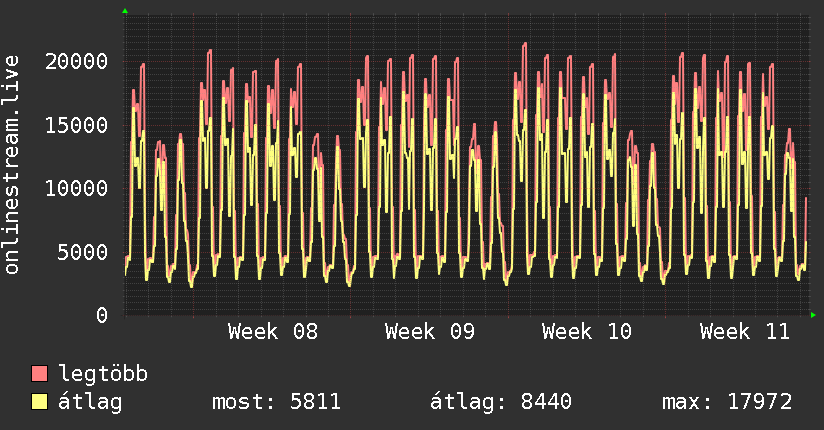Screen dimensions: 824x430
Task: Click the 20000 y-axis value
Action: 76,62
